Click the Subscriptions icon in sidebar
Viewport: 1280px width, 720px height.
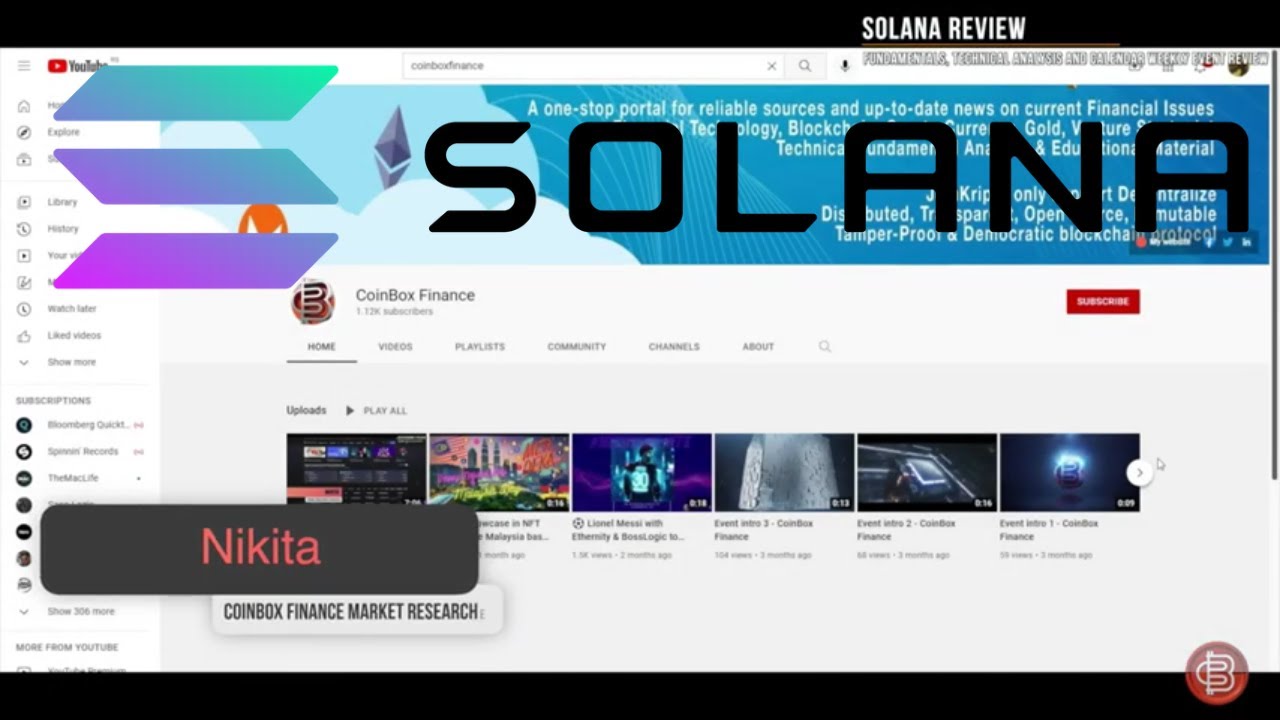click(25, 159)
